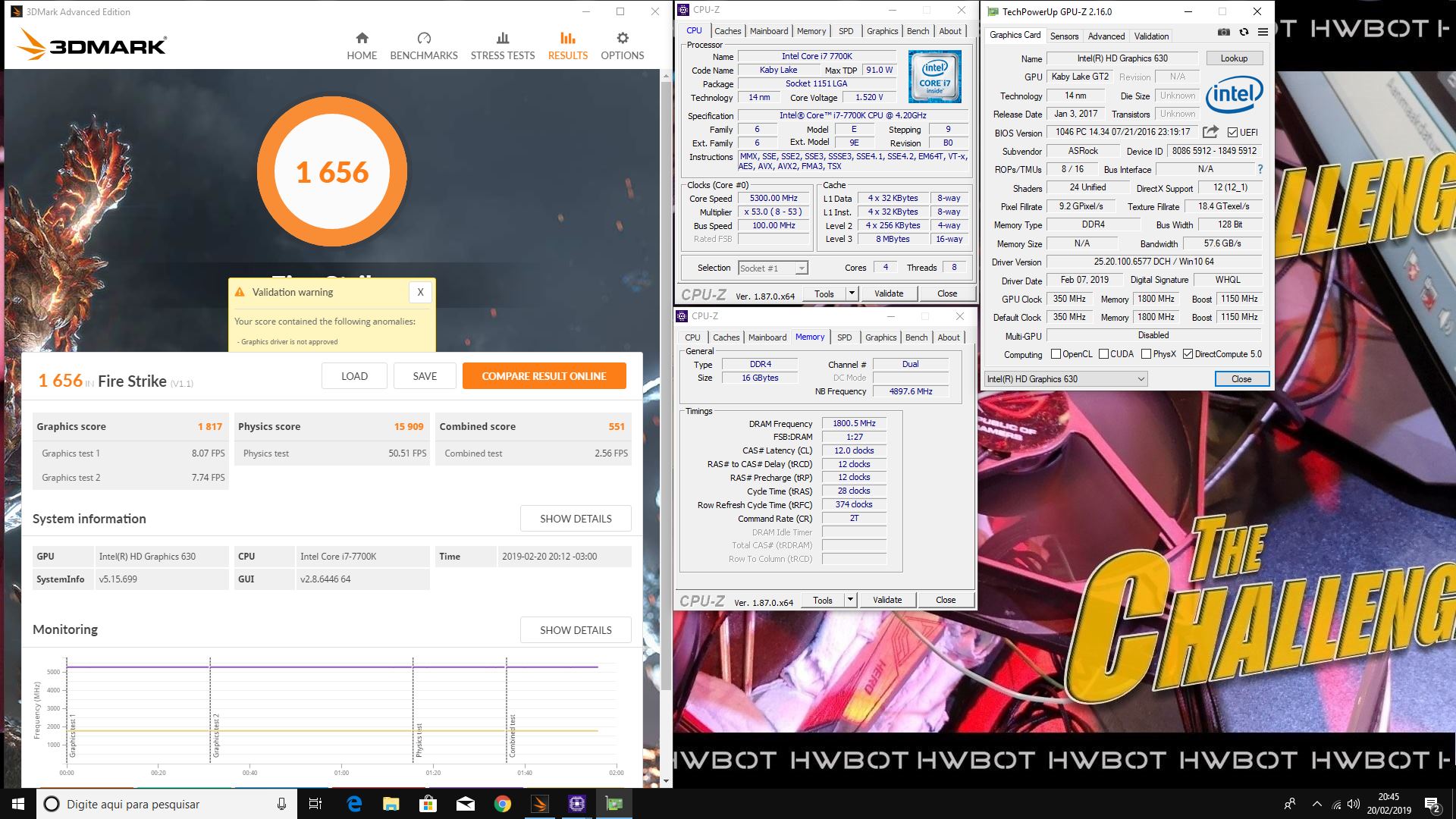Click the Graphics test 2 marker in Monitoring chart

point(216,736)
